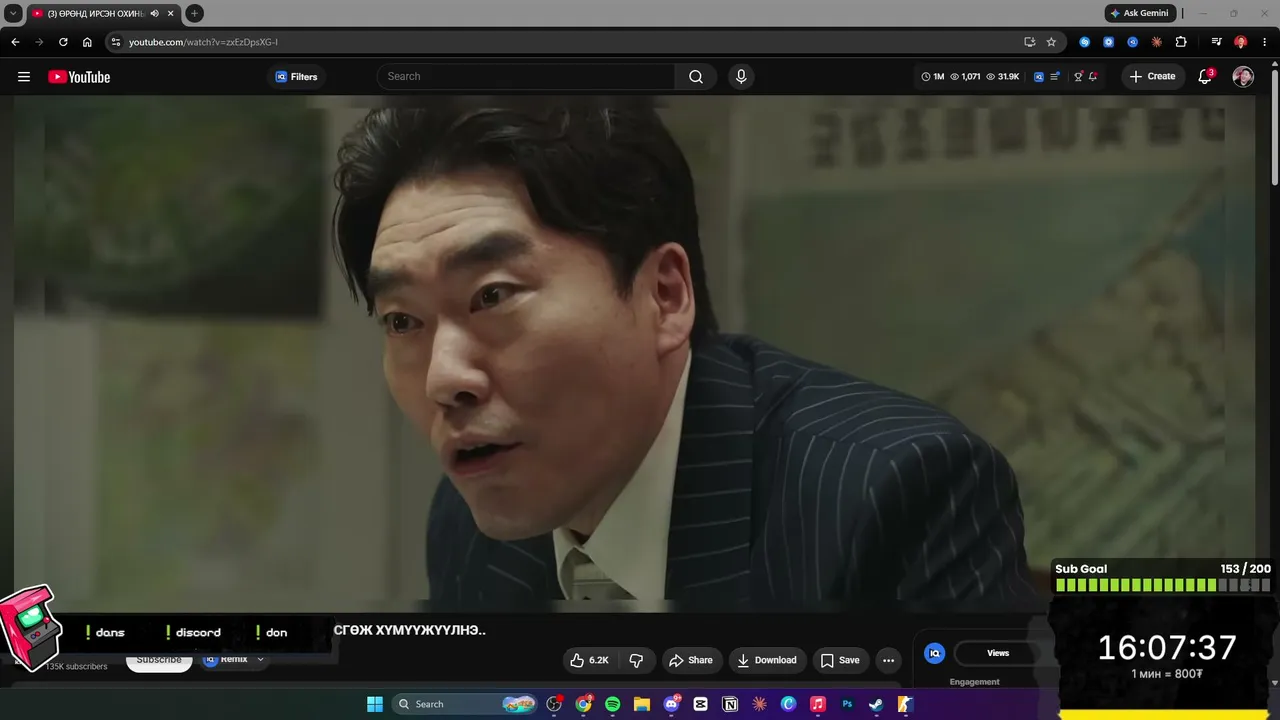Open Discord from the taskbar
This screenshot has width=1280, height=720.
point(671,704)
